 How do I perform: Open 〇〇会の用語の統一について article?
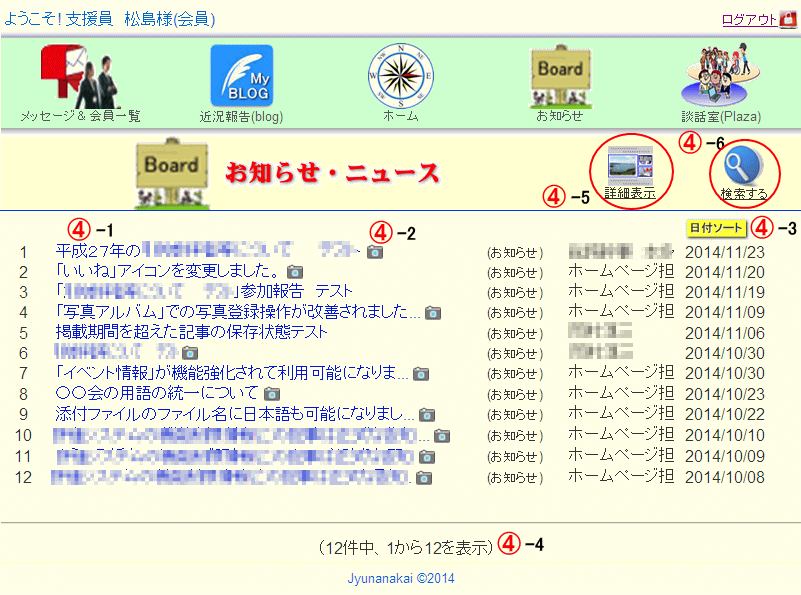point(157,394)
